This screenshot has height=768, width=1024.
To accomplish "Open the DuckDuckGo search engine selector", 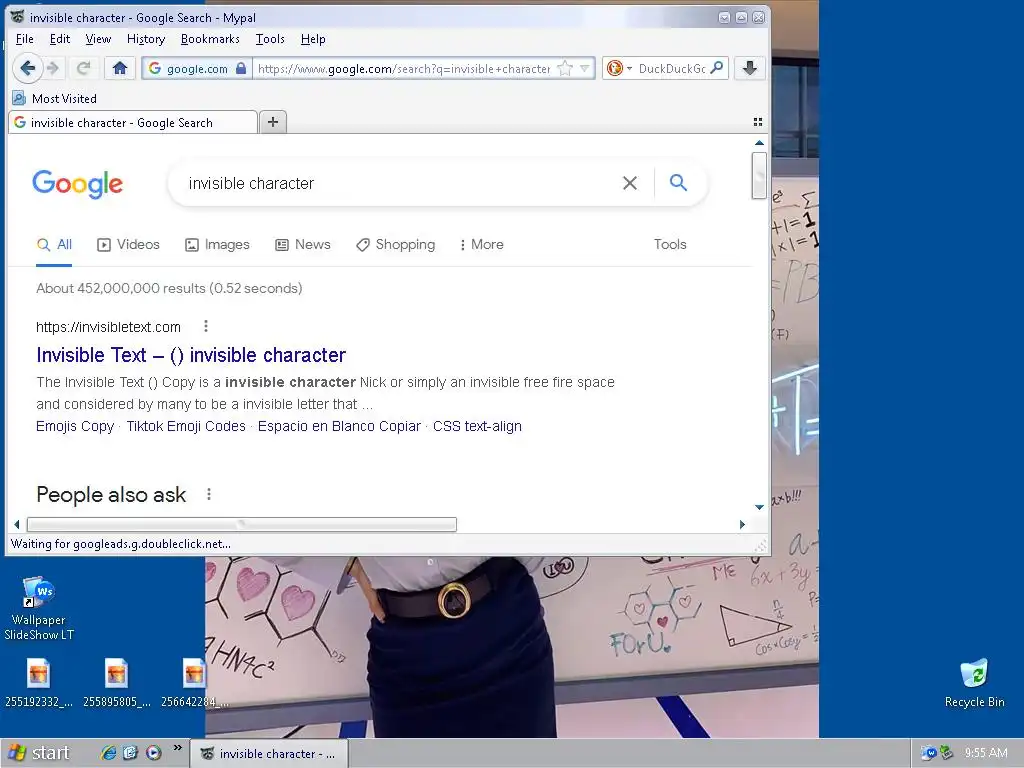I will (x=618, y=69).
